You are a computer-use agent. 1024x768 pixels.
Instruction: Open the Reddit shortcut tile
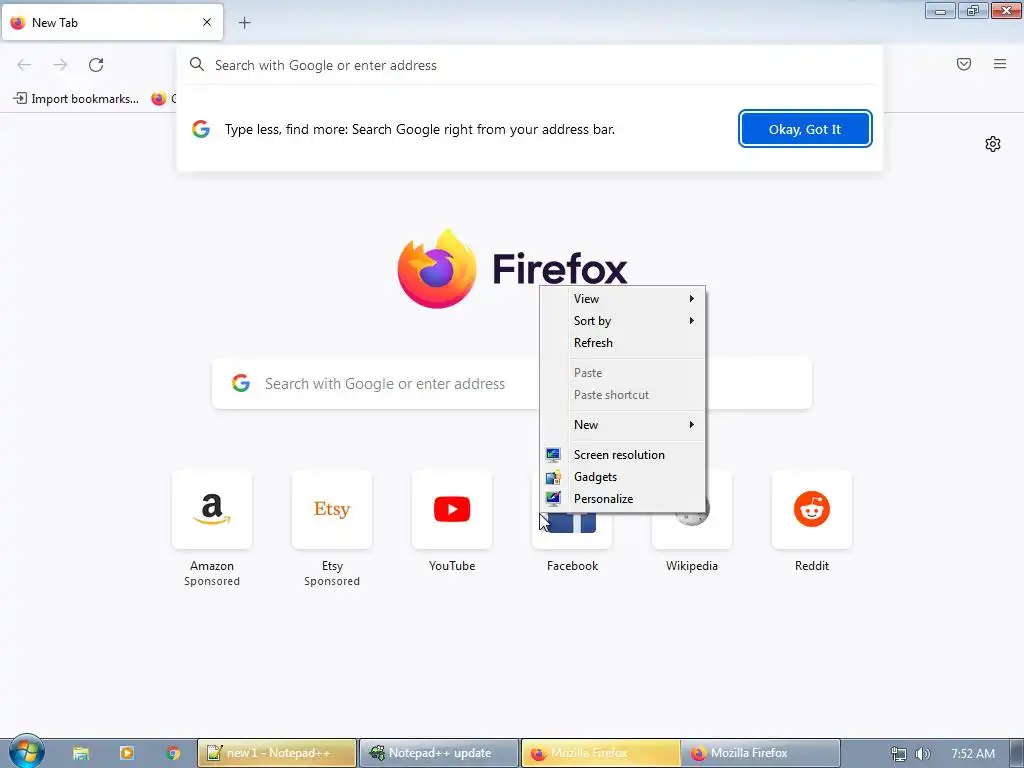coord(812,509)
